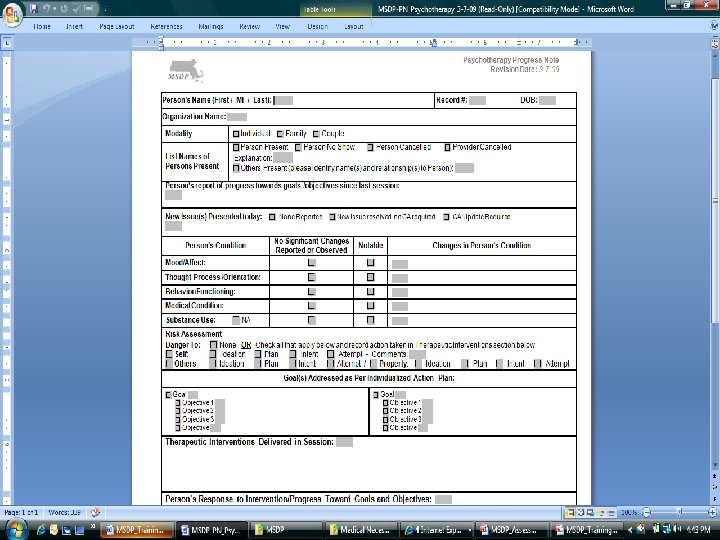The width and height of the screenshot is (720, 540).
Task: Click the Save icon in Quick Access Toolbar
Action: pyautogui.click(x=34, y=9)
